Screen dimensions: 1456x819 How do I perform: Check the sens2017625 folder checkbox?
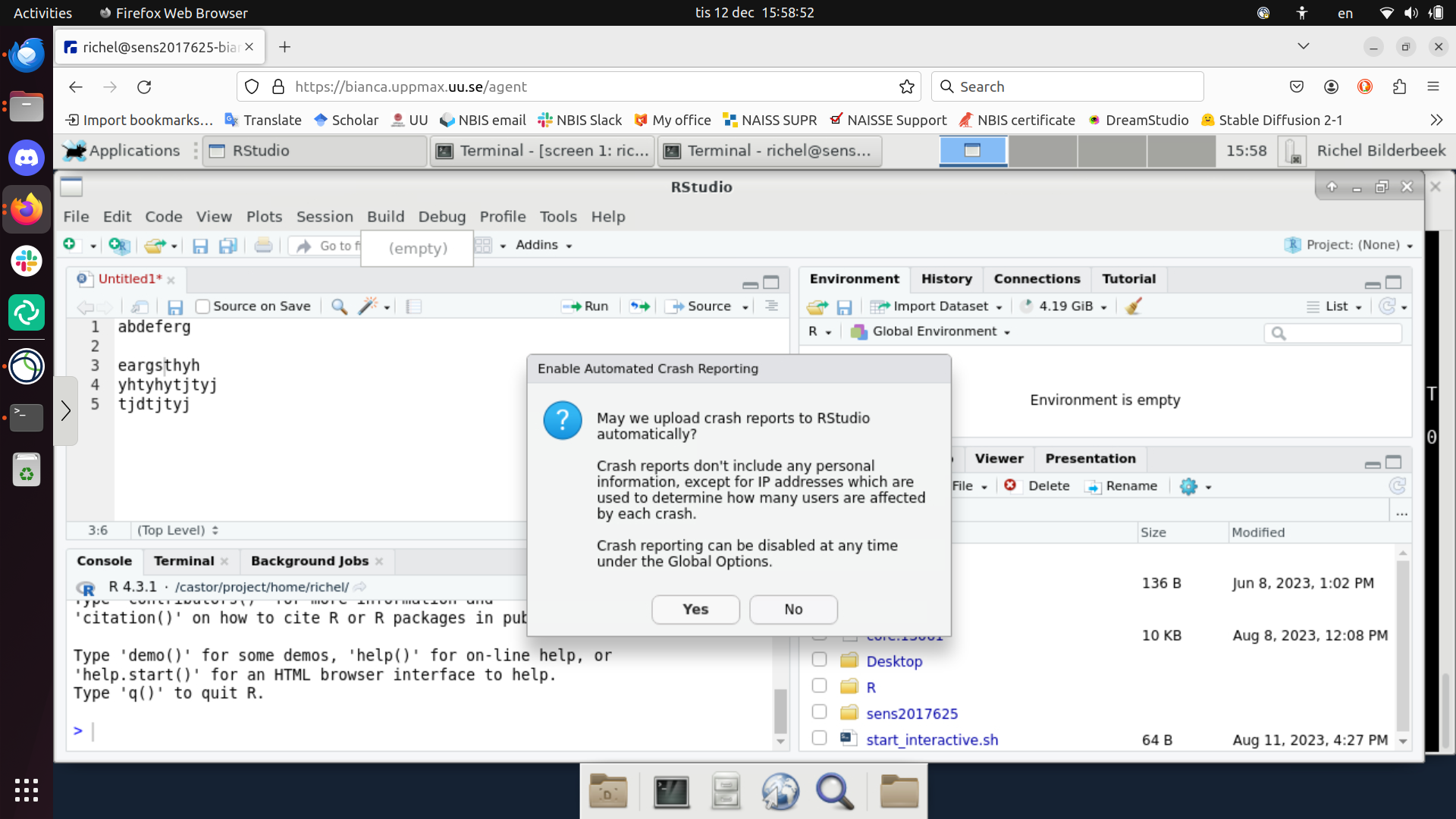click(x=819, y=711)
